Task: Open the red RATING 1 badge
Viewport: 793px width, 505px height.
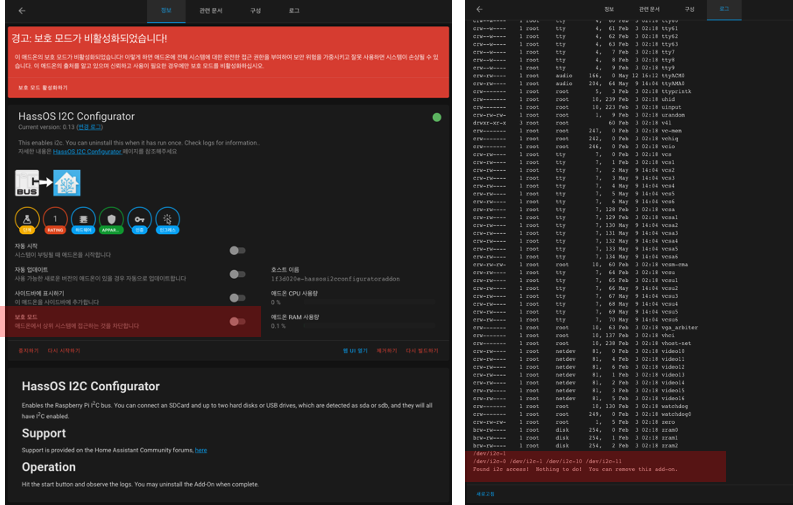Action: [55, 220]
